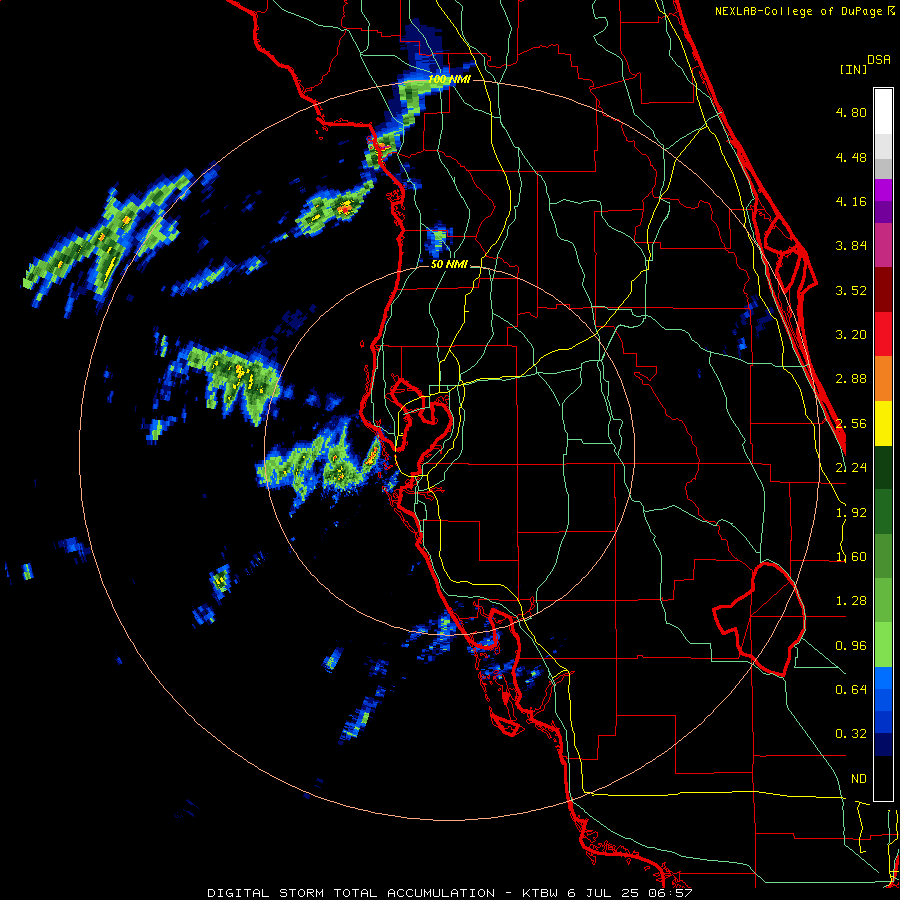Pick the navy blue swatch above ND

tap(883, 745)
